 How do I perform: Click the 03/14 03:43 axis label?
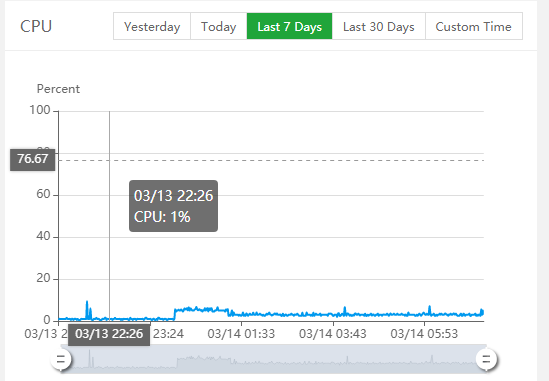pyautogui.click(x=333, y=334)
